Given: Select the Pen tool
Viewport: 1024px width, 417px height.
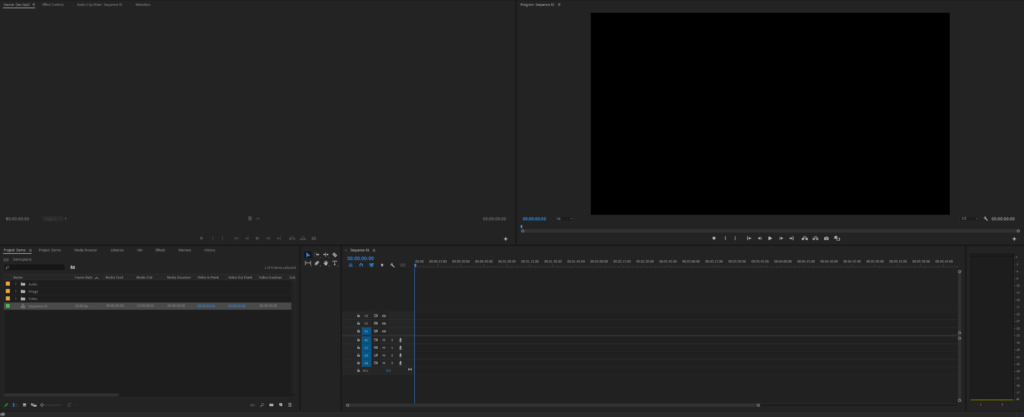Looking at the screenshot, I should click(x=317, y=263).
